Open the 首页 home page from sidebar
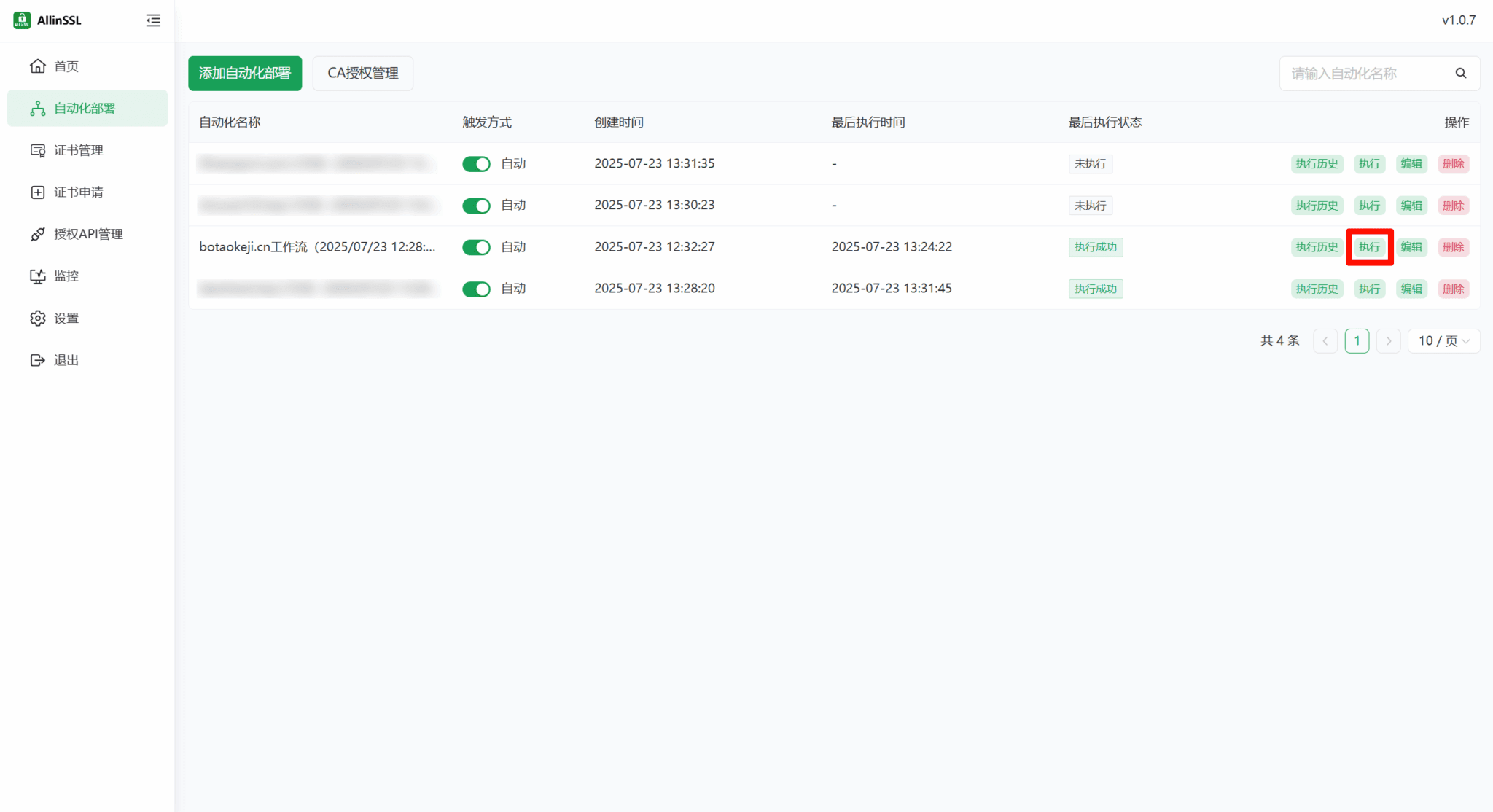 66,66
